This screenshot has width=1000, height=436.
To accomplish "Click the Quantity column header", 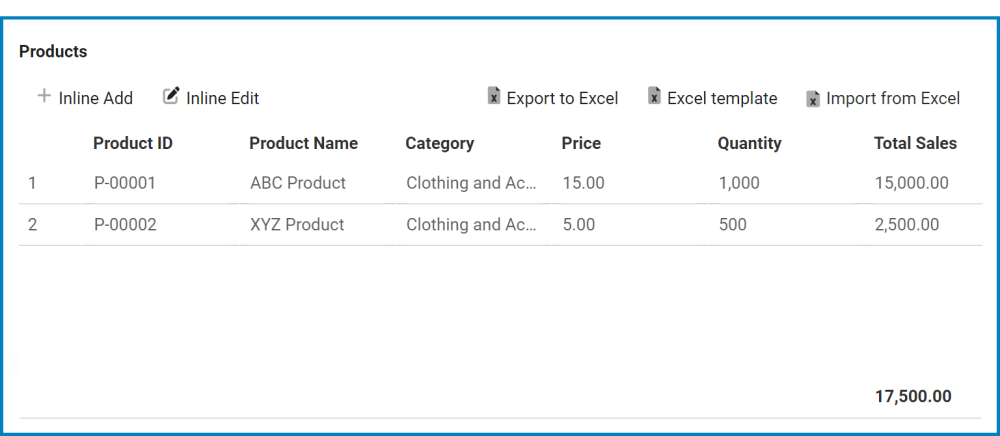I will pyautogui.click(x=749, y=143).
